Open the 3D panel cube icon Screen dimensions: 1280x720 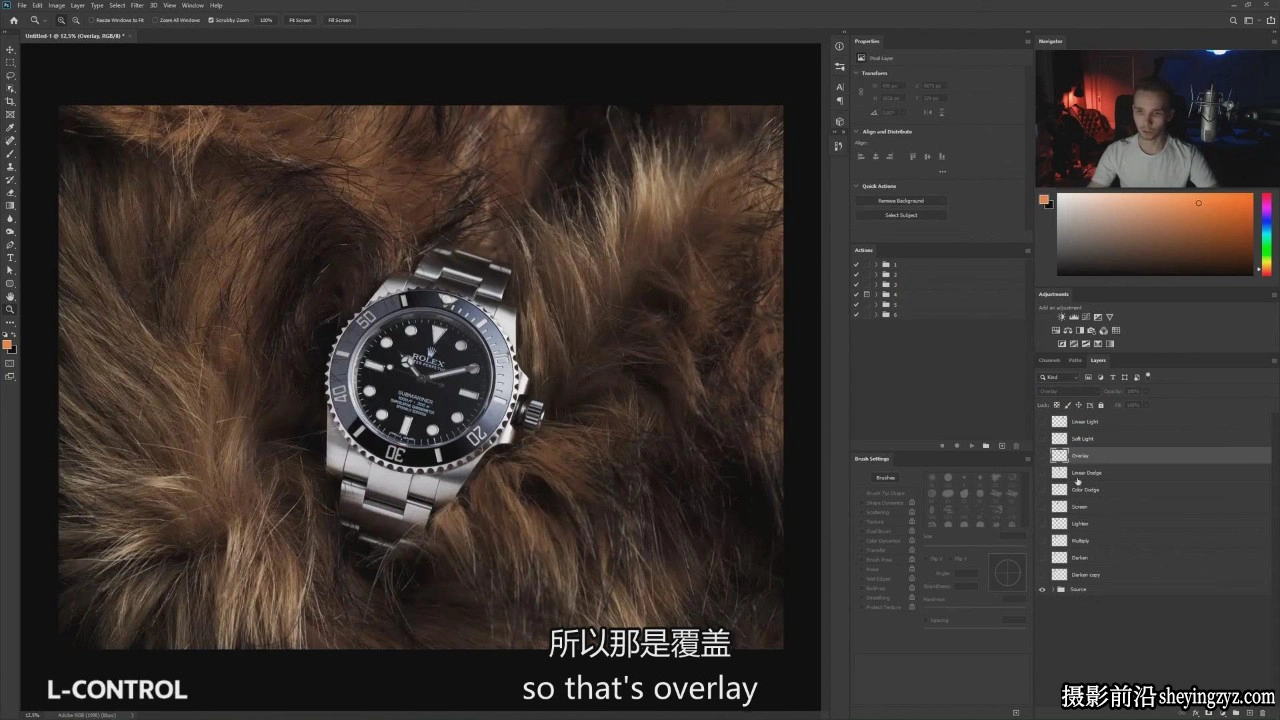pos(839,122)
